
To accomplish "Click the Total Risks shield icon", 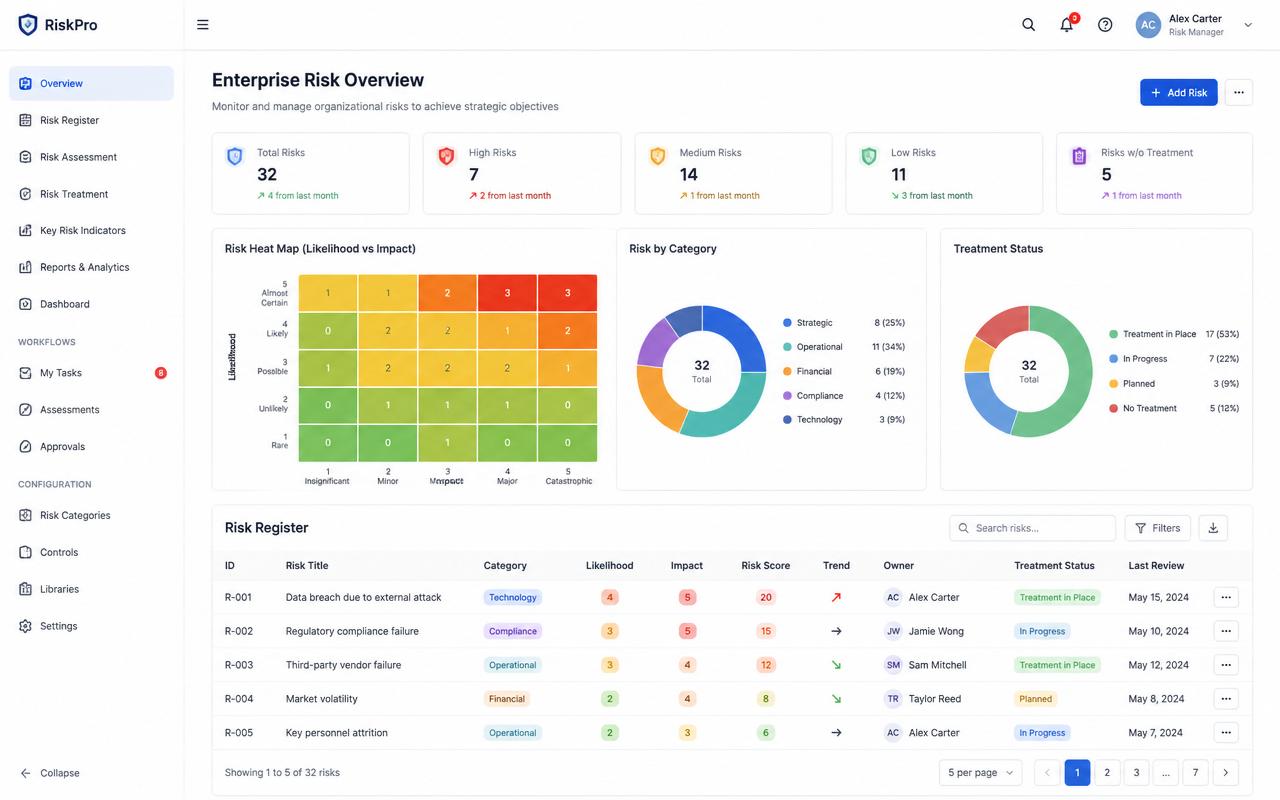I will 235,156.
